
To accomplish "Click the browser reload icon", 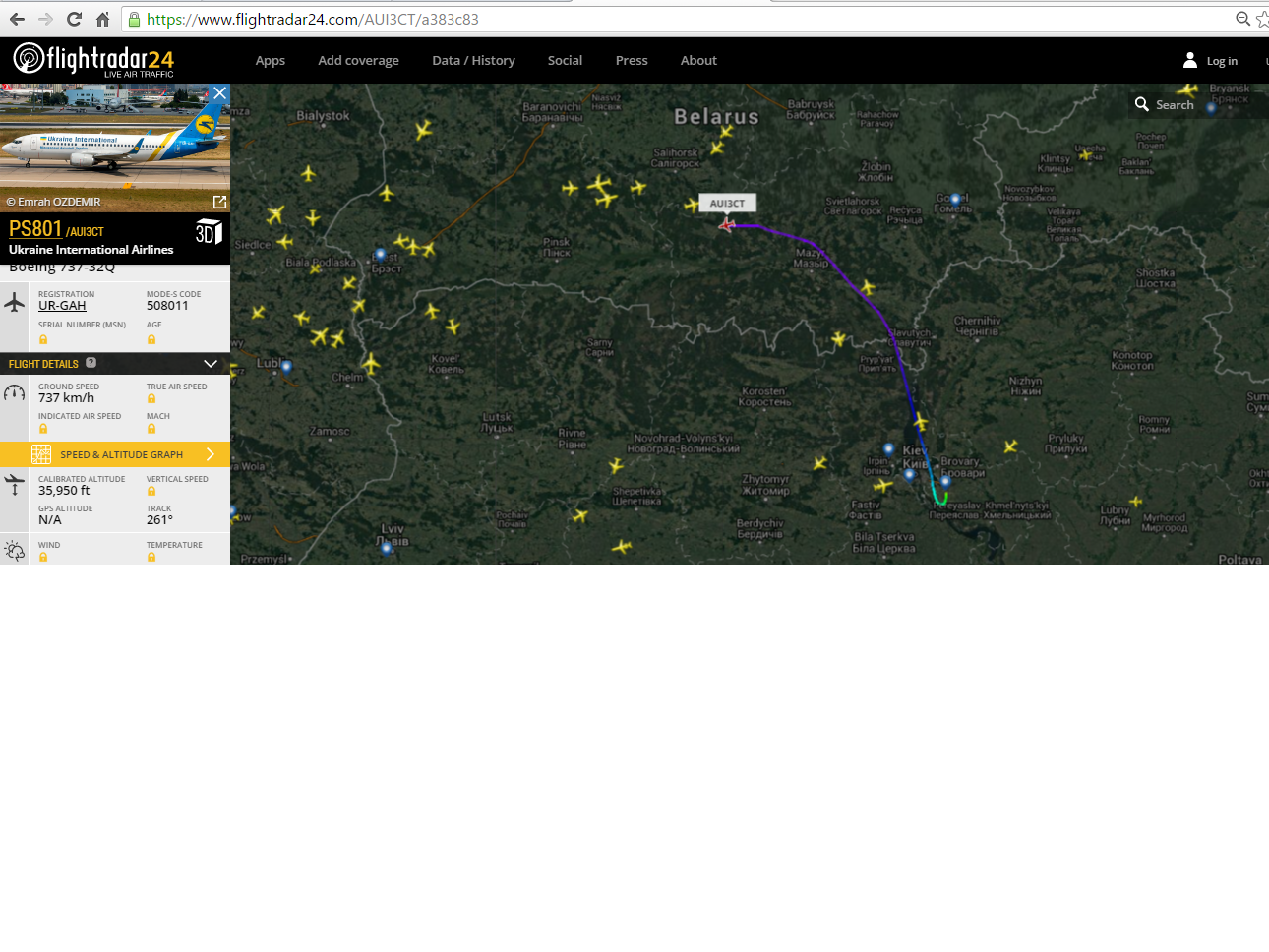I will click(x=74, y=19).
